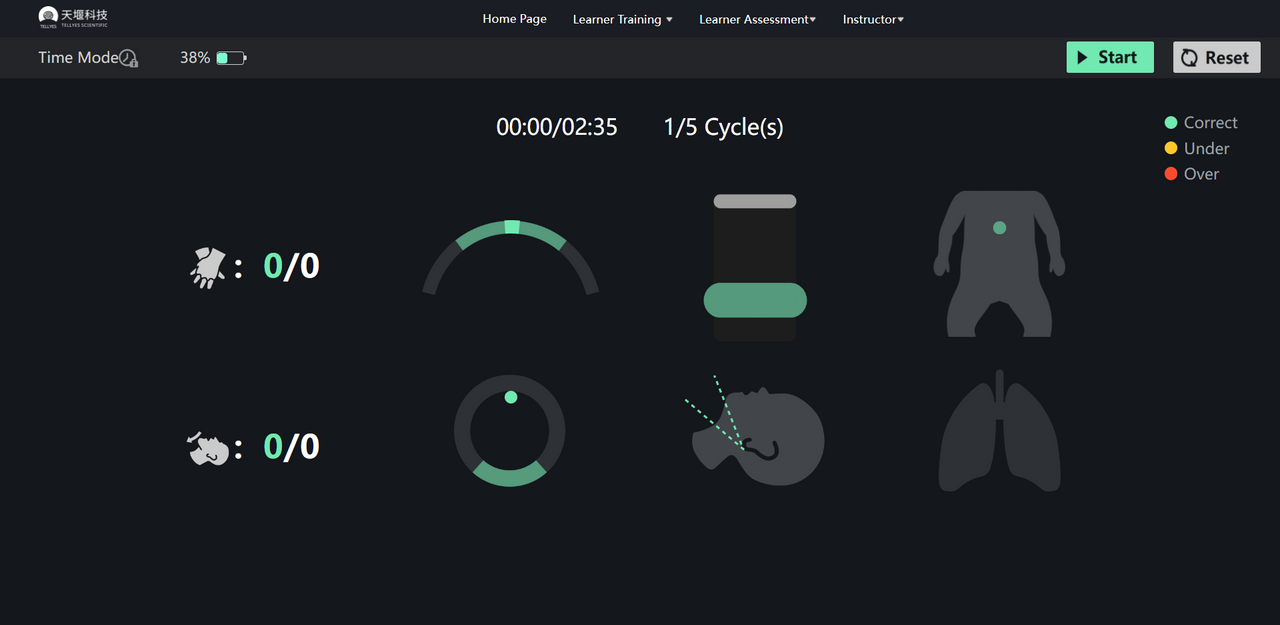The image size is (1280, 625).
Task: Click the rescue breath ventilation icon
Action: point(209,449)
